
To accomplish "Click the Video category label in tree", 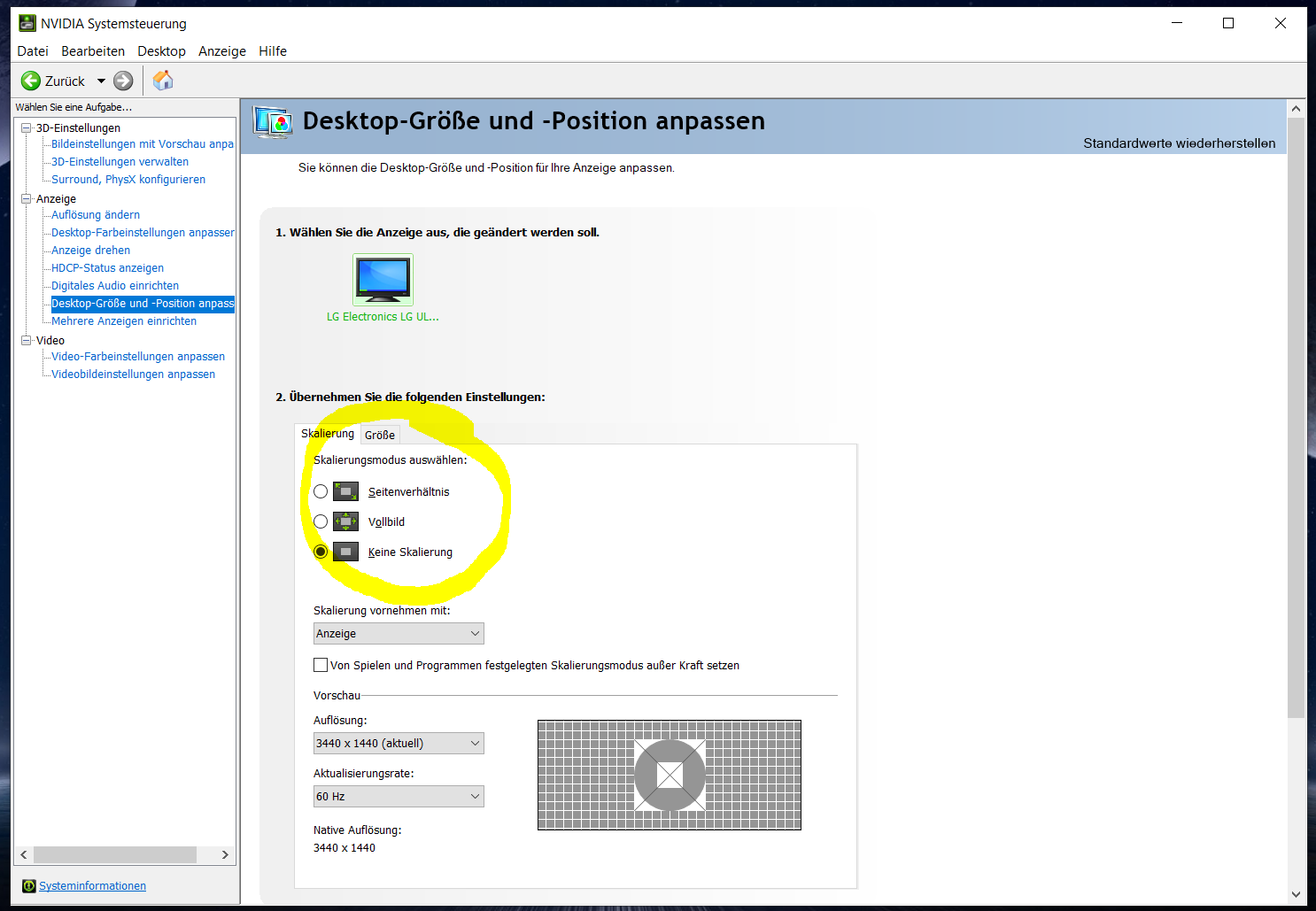I will 50,341.
